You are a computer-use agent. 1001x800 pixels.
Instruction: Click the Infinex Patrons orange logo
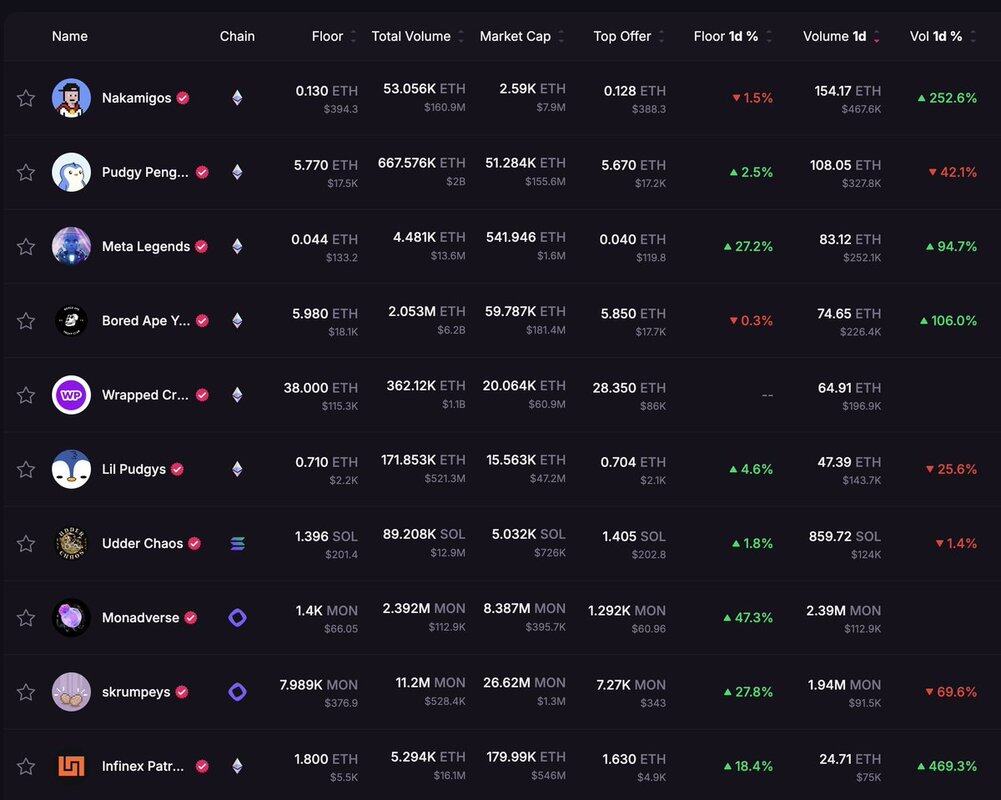click(71, 766)
